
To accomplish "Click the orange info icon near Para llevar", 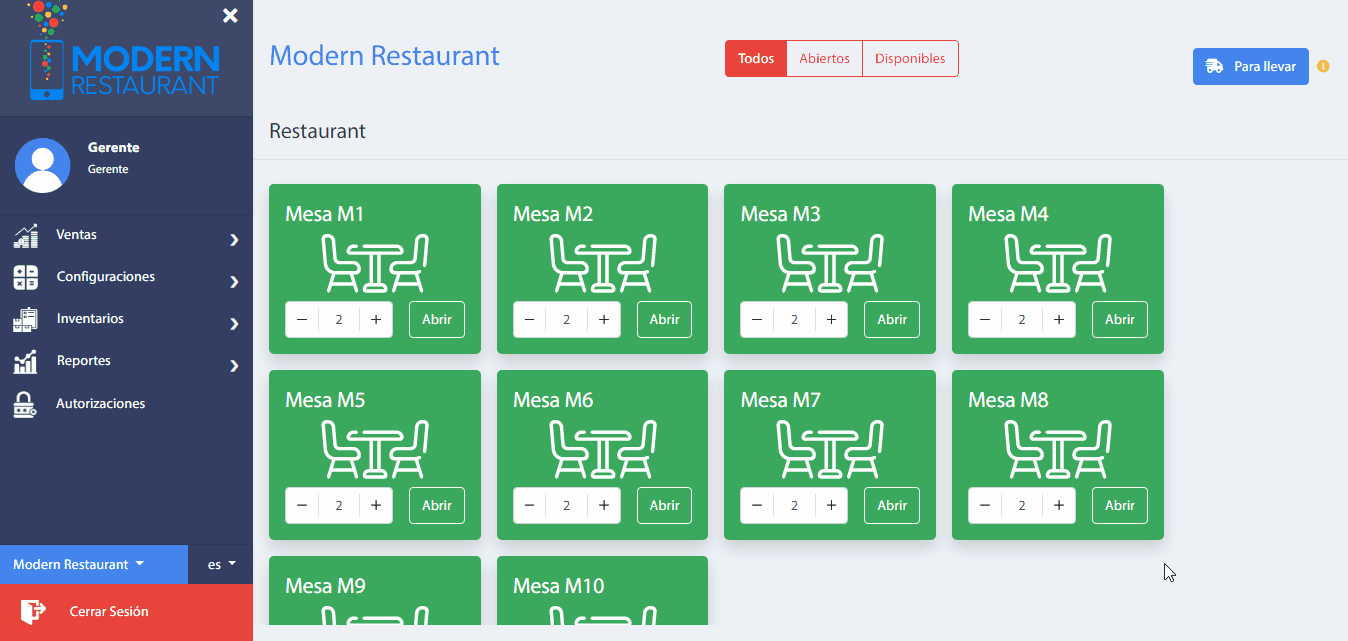I will 1323,67.
